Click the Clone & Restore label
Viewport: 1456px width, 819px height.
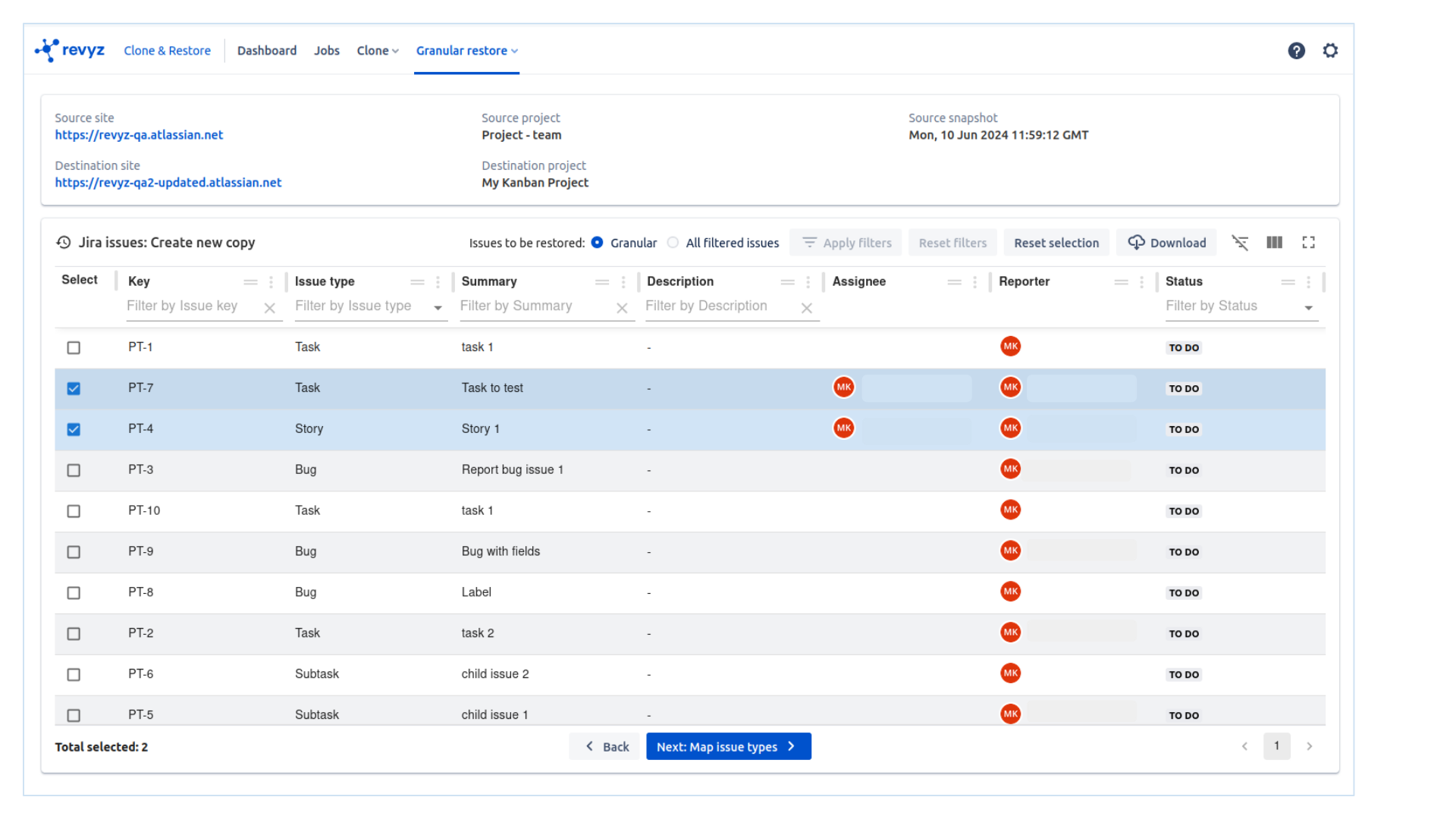point(167,51)
